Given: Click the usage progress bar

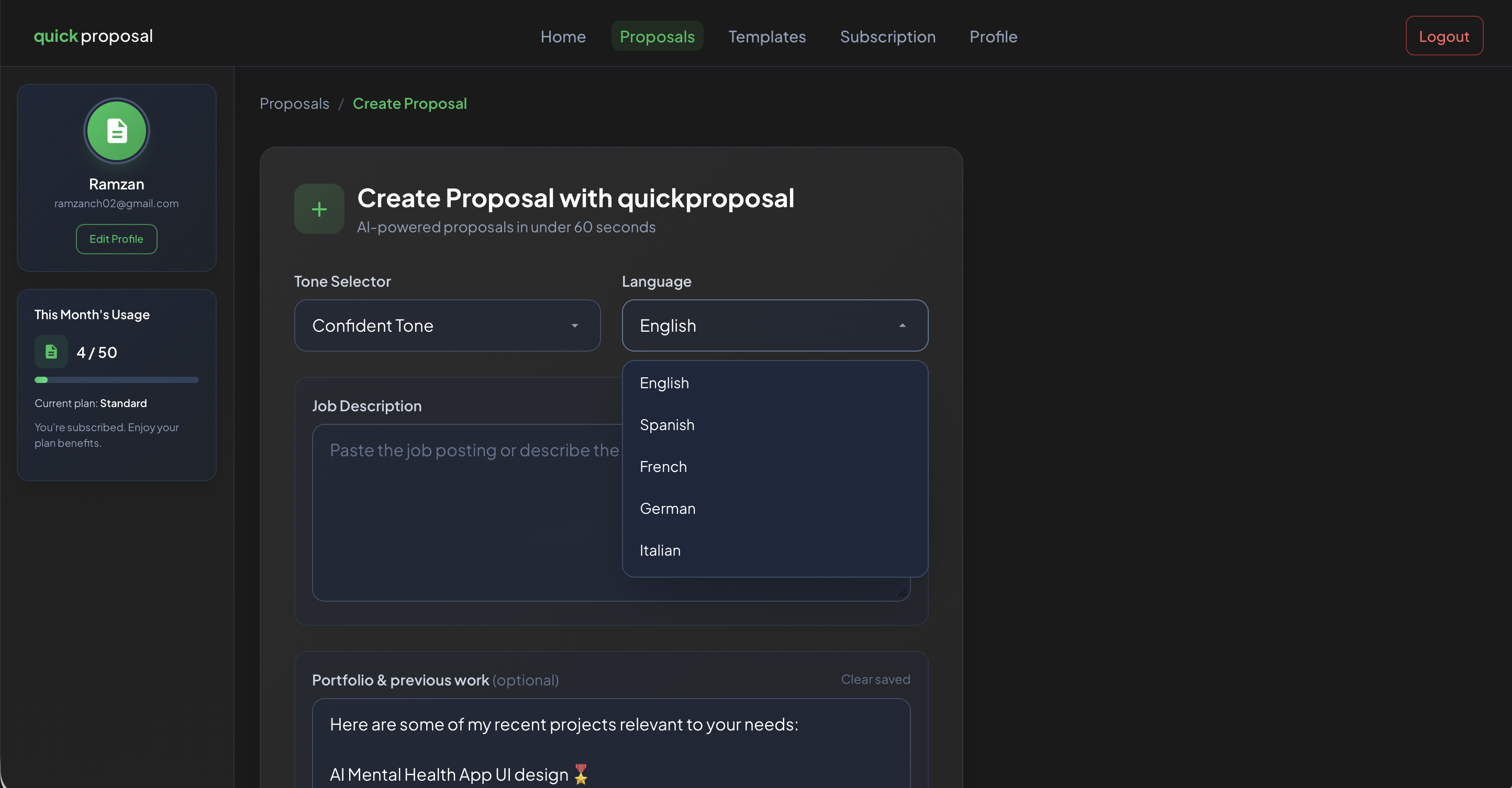Looking at the screenshot, I should 116,380.
